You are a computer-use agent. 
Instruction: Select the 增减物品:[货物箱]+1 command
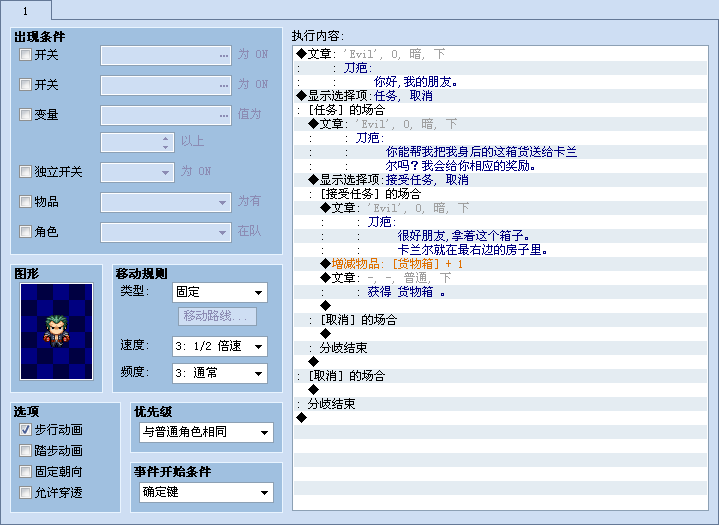click(x=501, y=264)
